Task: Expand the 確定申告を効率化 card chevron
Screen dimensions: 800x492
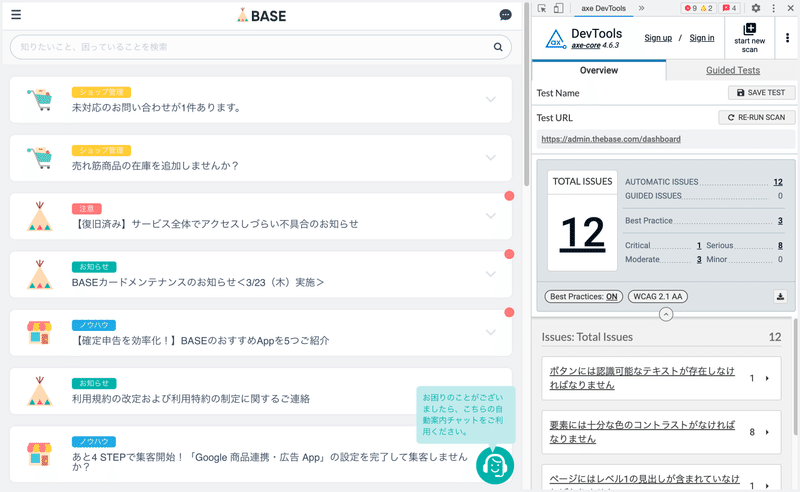Action: pyautogui.click(x=491, y=332)
